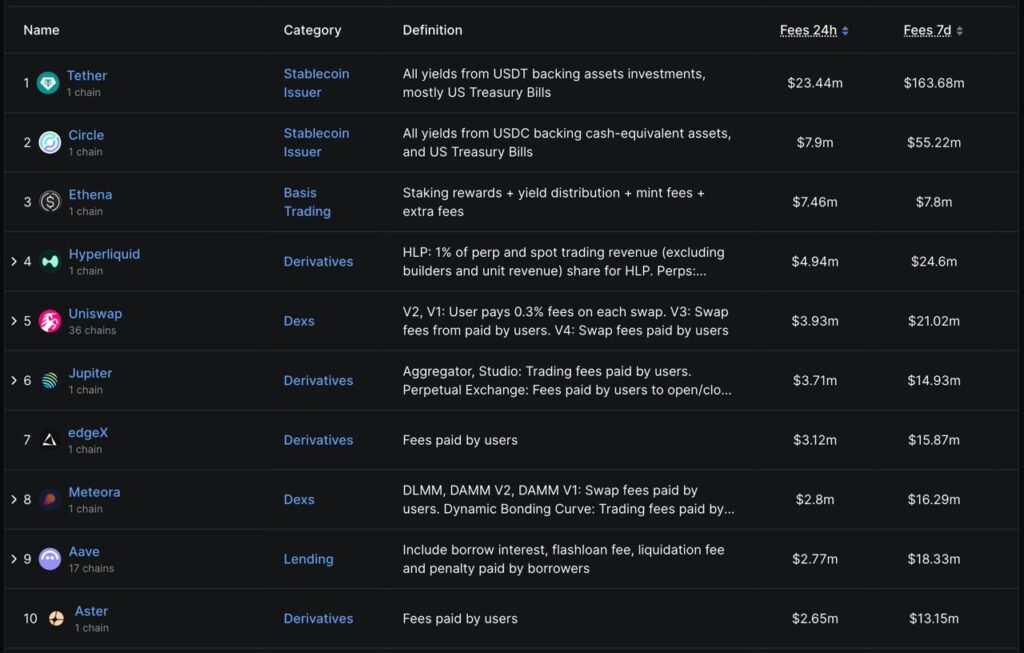Sort table by Fees 24h column
Image resolution: width=1024 pixels, height=653 pixels.
coord(813,30)
